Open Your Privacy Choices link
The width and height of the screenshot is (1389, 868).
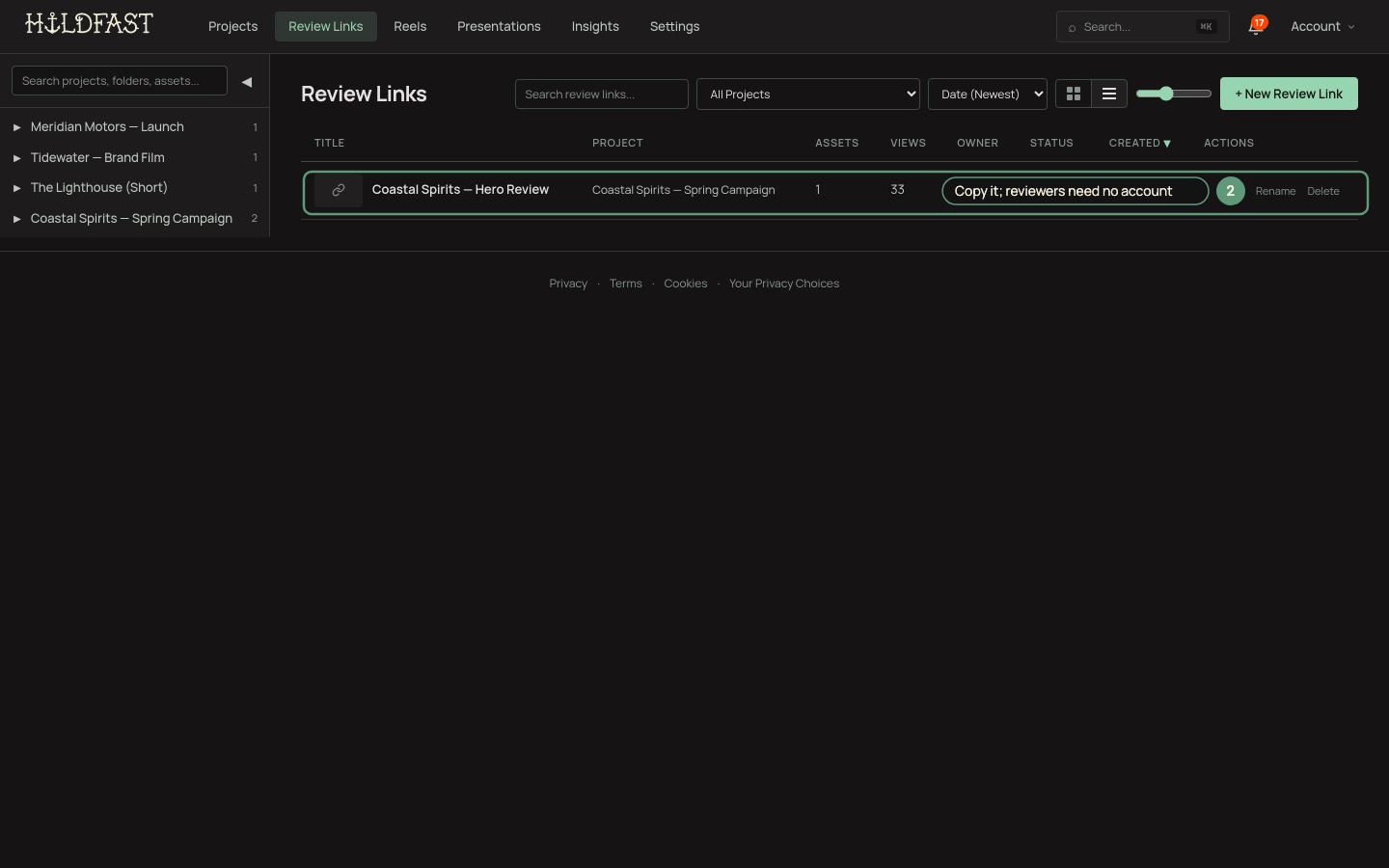pos(784,284)
